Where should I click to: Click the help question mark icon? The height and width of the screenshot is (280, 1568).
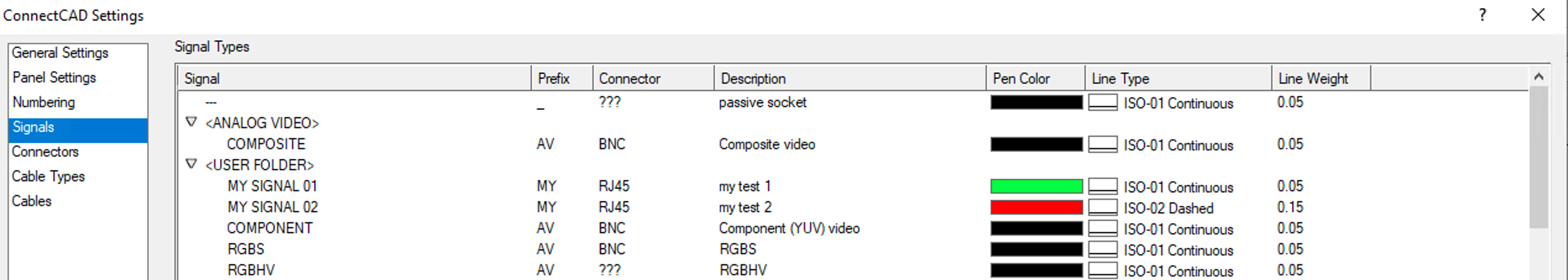pos(1482,15)
